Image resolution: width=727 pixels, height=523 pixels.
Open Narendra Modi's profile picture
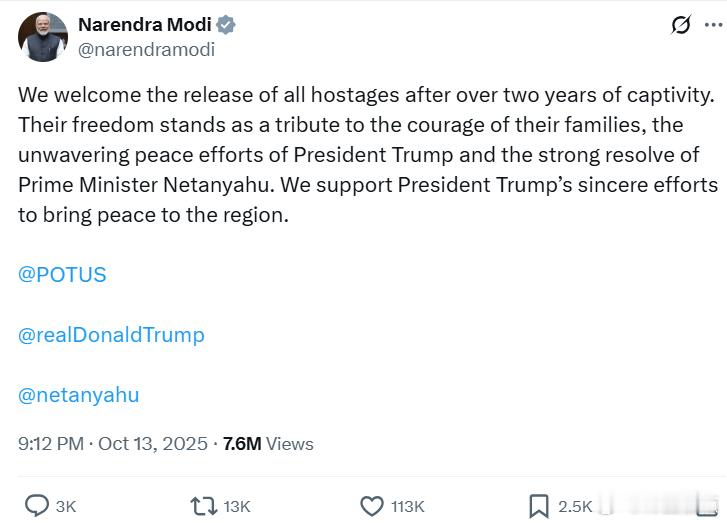42,37
